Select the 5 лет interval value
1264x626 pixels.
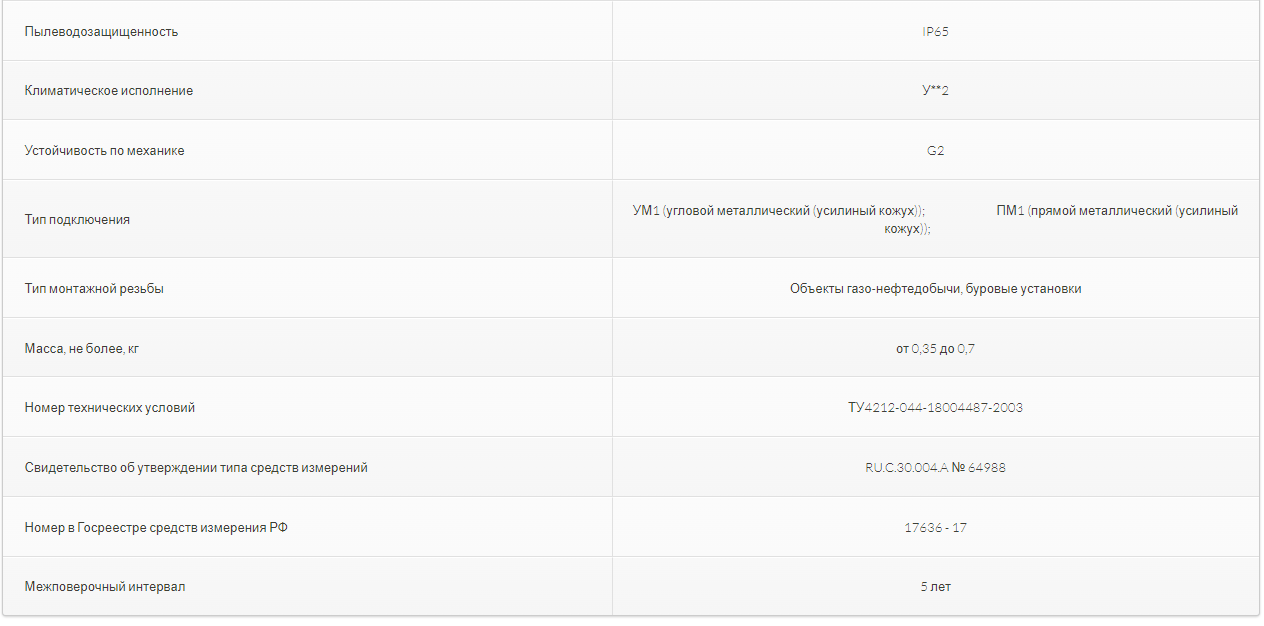pyautogui.click(x=935, y=587)
